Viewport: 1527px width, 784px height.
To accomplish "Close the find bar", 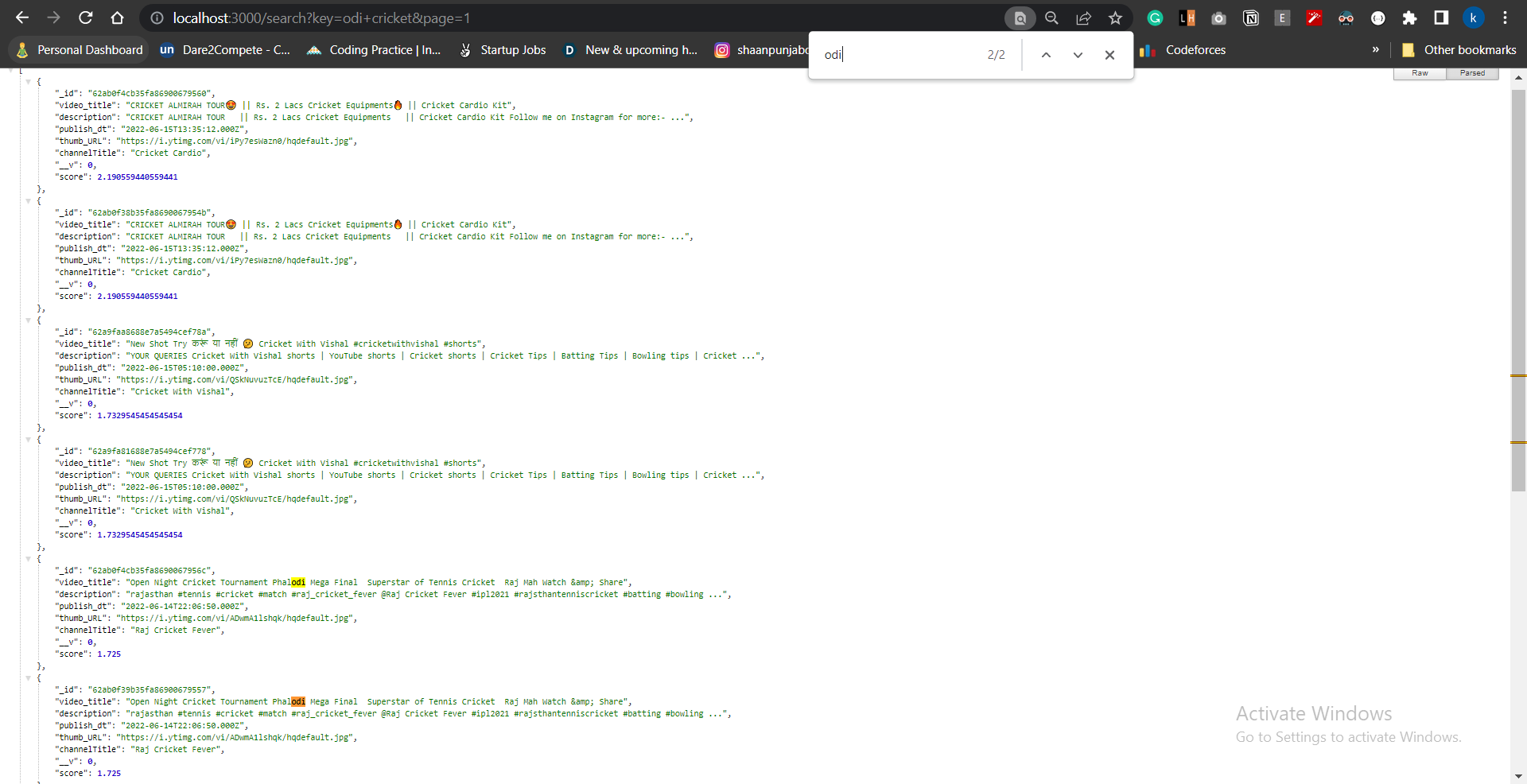I will coord(1109,55).
